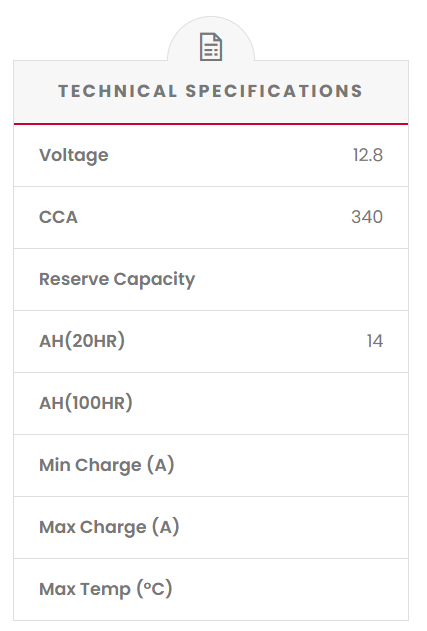Click the 12.8 voltage value

tap(367, 155)
